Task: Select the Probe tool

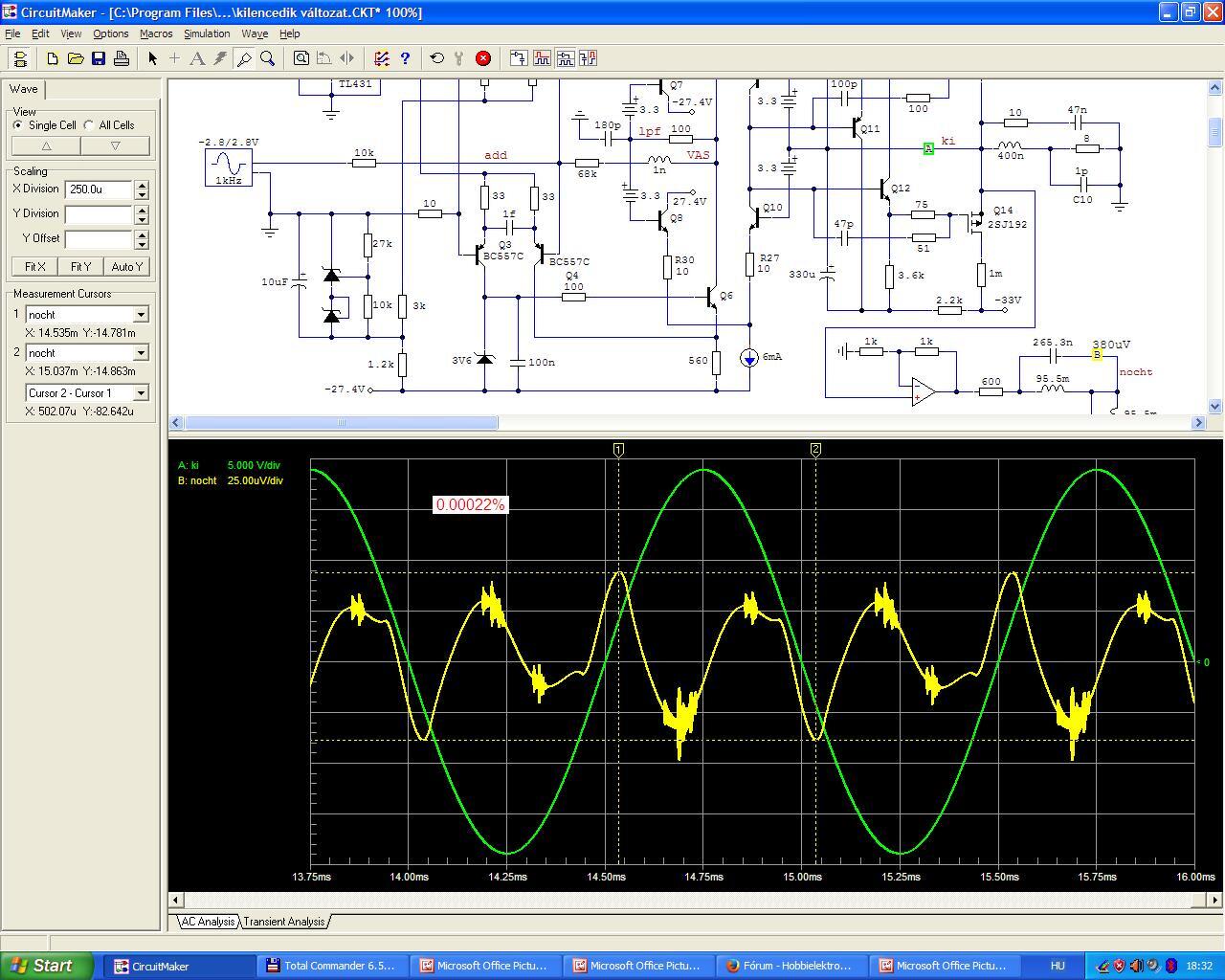Action: (244, 58)
